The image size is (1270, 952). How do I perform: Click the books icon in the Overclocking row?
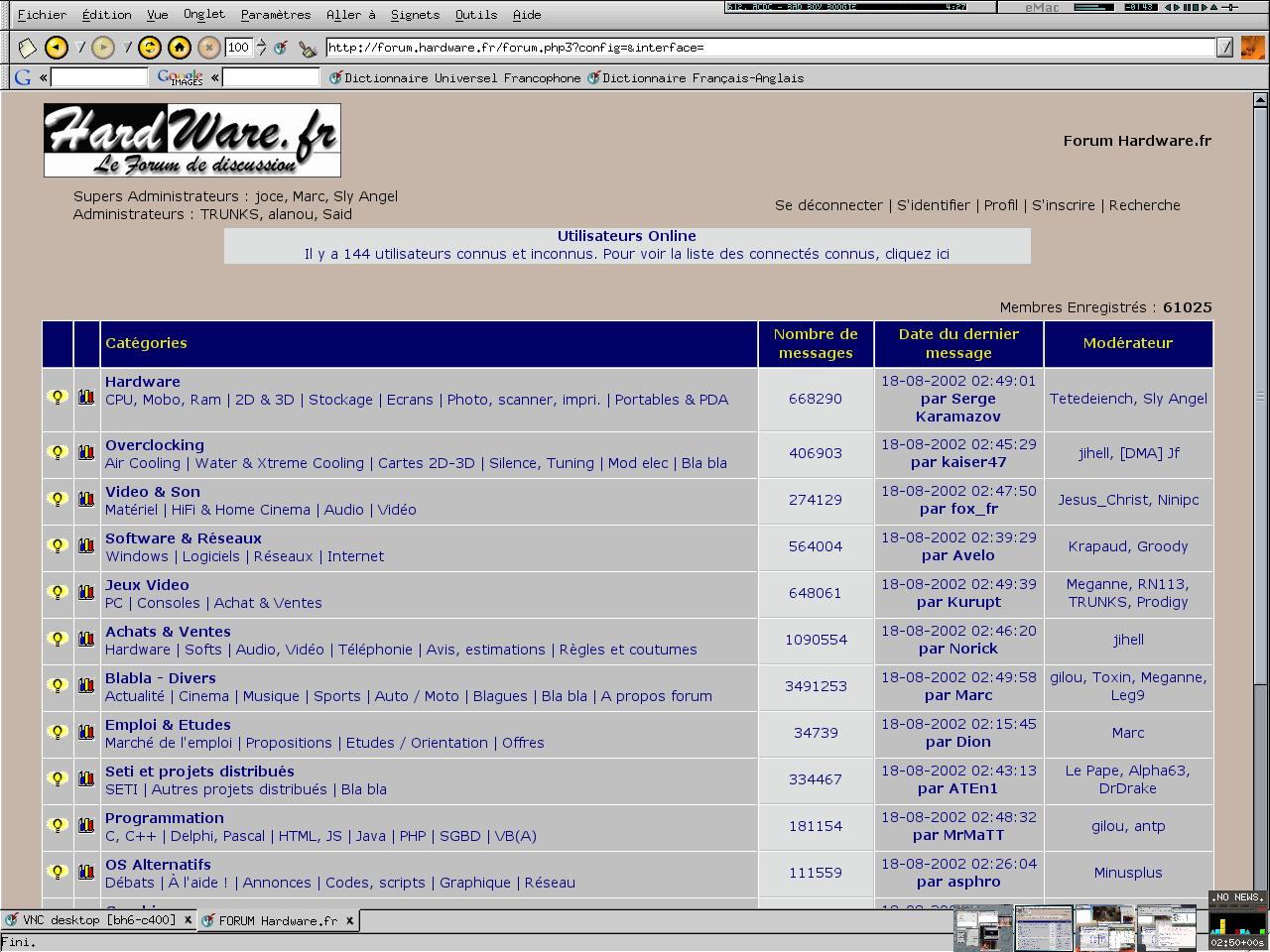86,452
